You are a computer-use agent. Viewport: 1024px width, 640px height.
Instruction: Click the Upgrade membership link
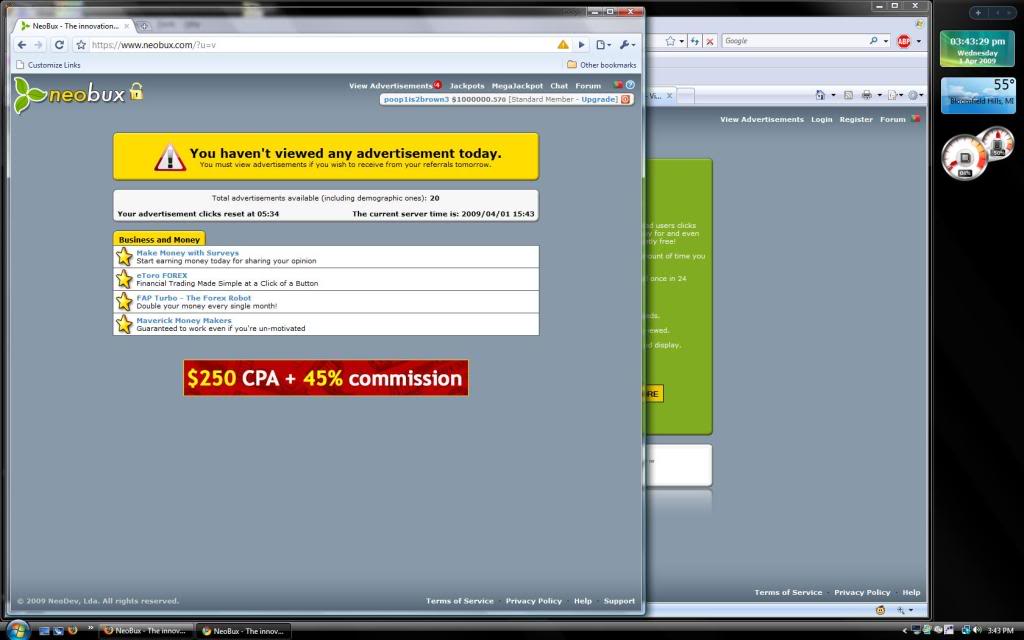tap(599, 99)
